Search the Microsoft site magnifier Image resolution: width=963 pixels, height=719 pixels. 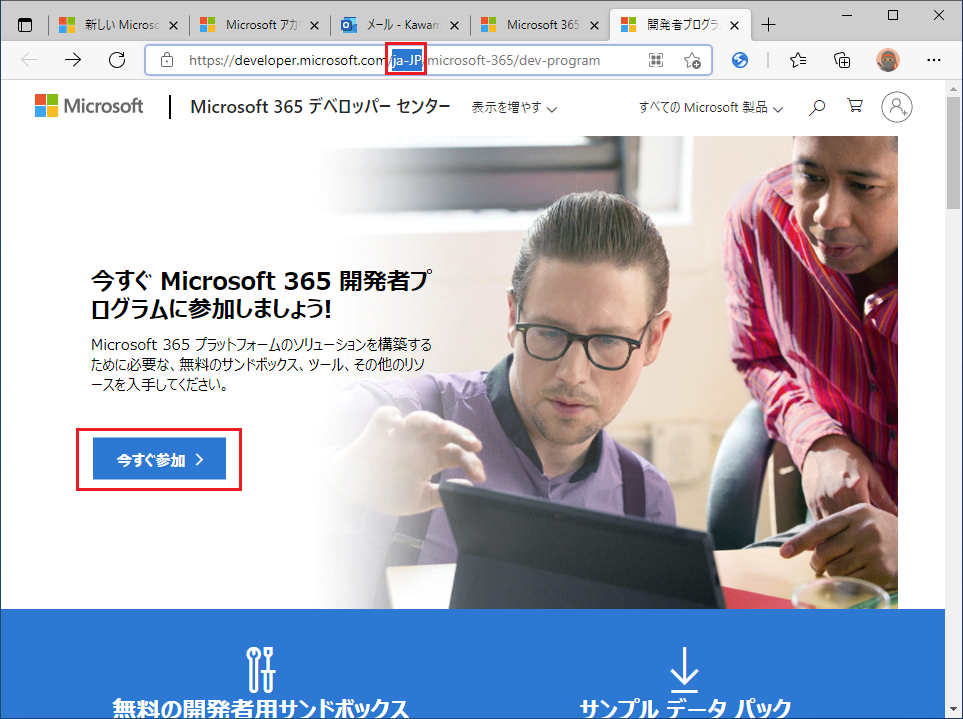pyautogui.click(x=816, y=107)
